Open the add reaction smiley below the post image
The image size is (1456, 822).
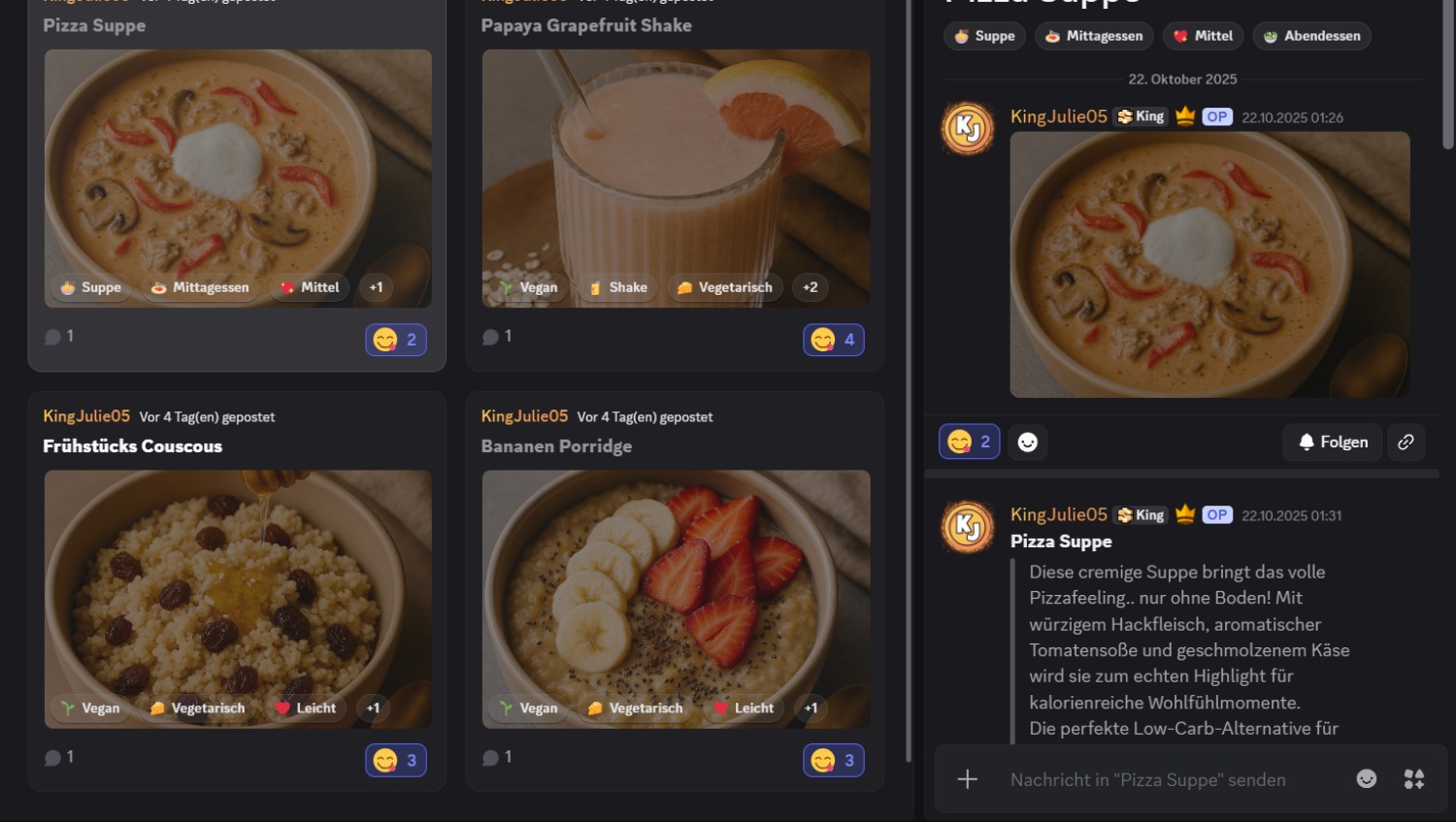pos(1028,442)
